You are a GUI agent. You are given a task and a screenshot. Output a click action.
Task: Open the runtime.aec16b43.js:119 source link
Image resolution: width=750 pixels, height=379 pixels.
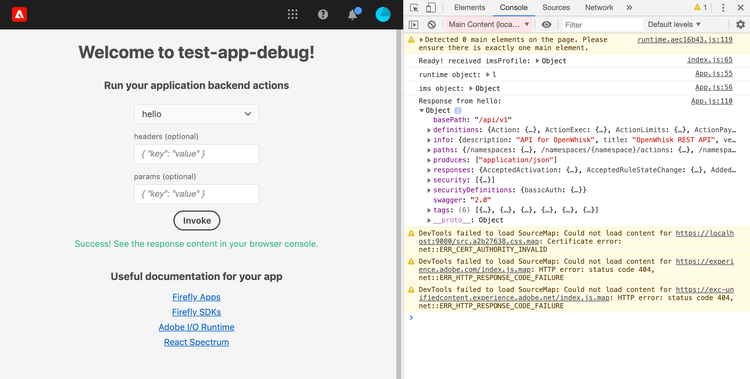coord(684,40)
